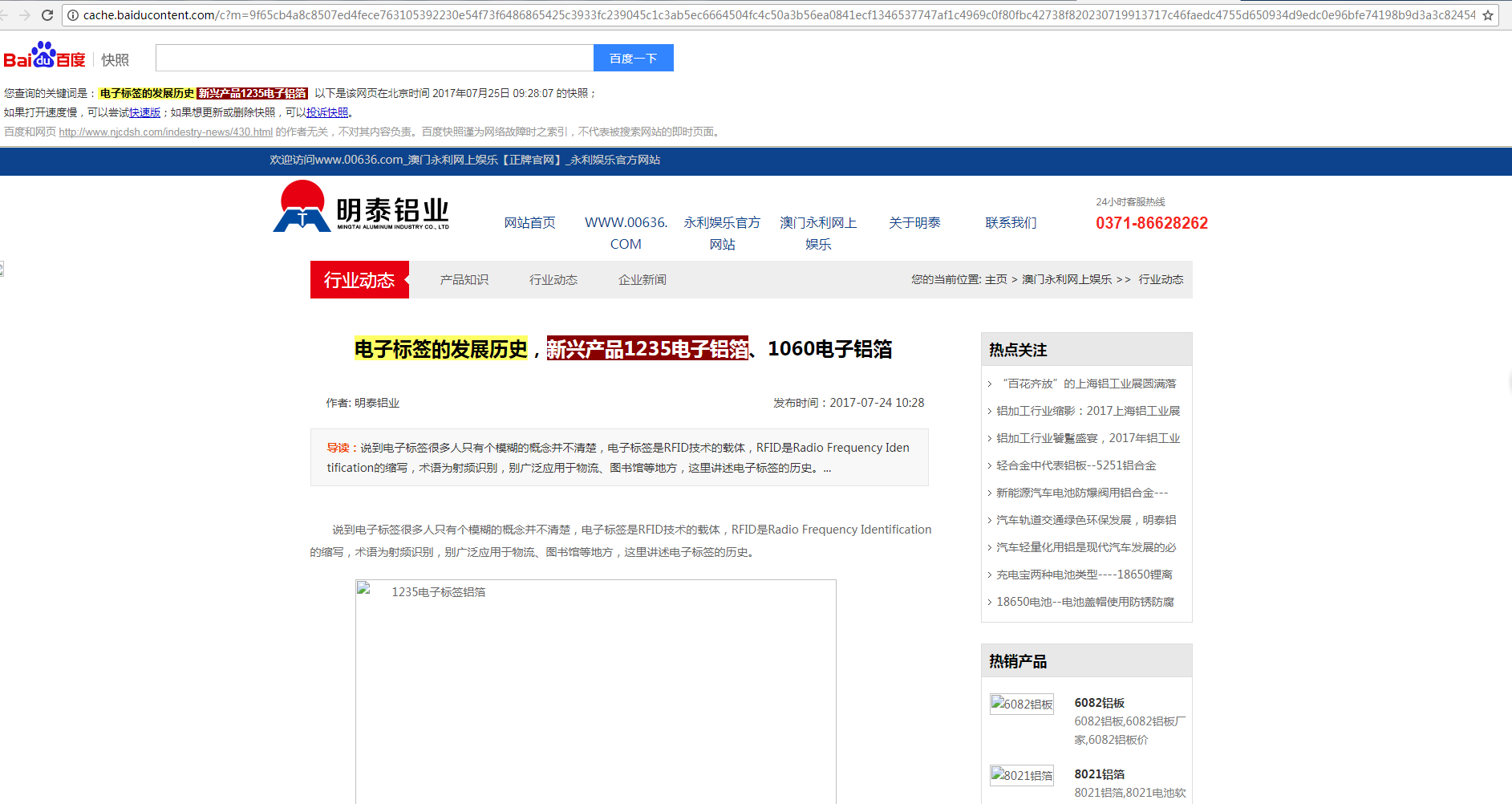Open 铝加工行业缩影 hot article
1512x804 pixels.
[1088, 411]
